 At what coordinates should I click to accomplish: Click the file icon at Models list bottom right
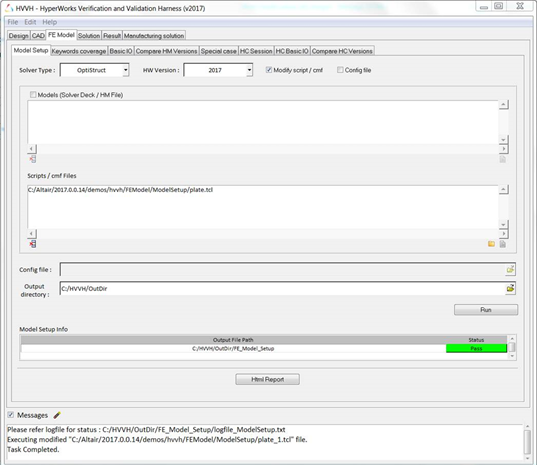(502, 159)
